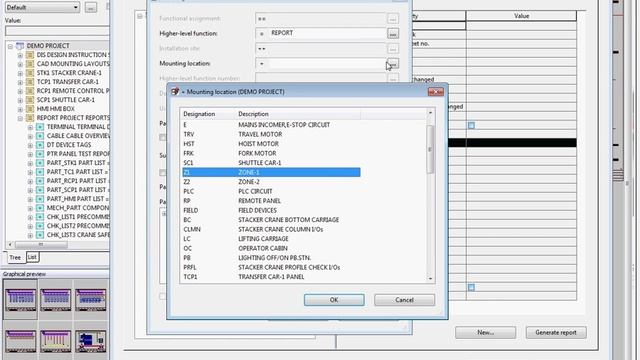The width and height of the screenshot is (640, 360).
Task: Select the TERMINAL TERMINAL report page icon
Action: click(40, 127)
